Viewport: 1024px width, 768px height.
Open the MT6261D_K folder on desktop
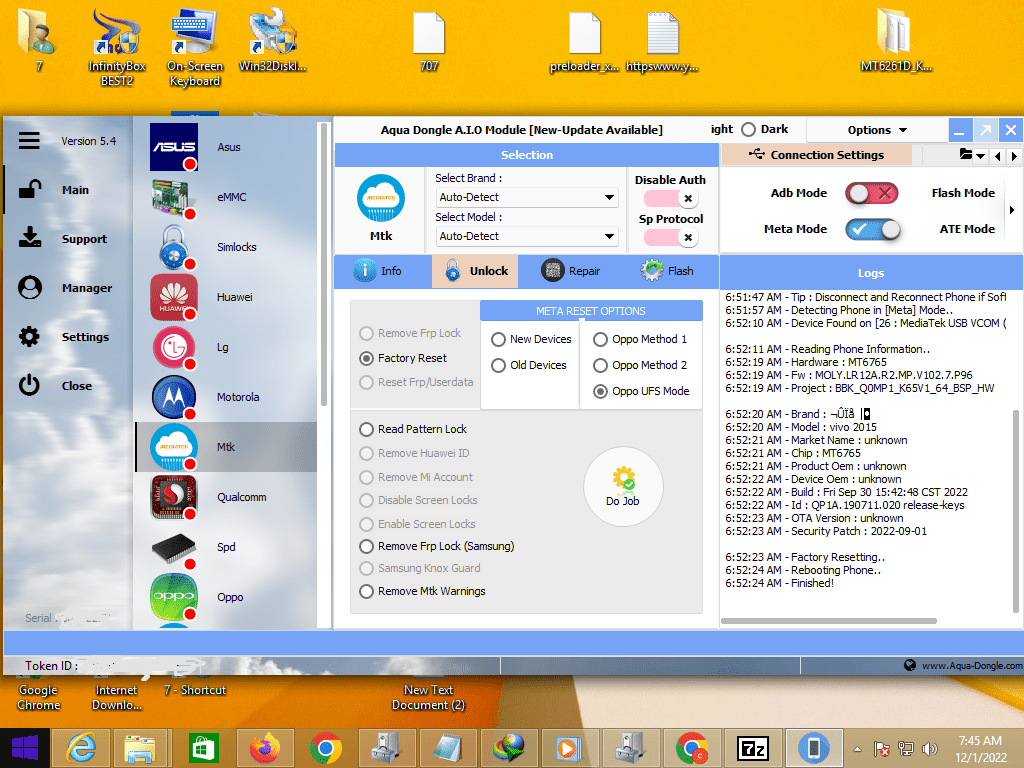[x=895, y=39]
